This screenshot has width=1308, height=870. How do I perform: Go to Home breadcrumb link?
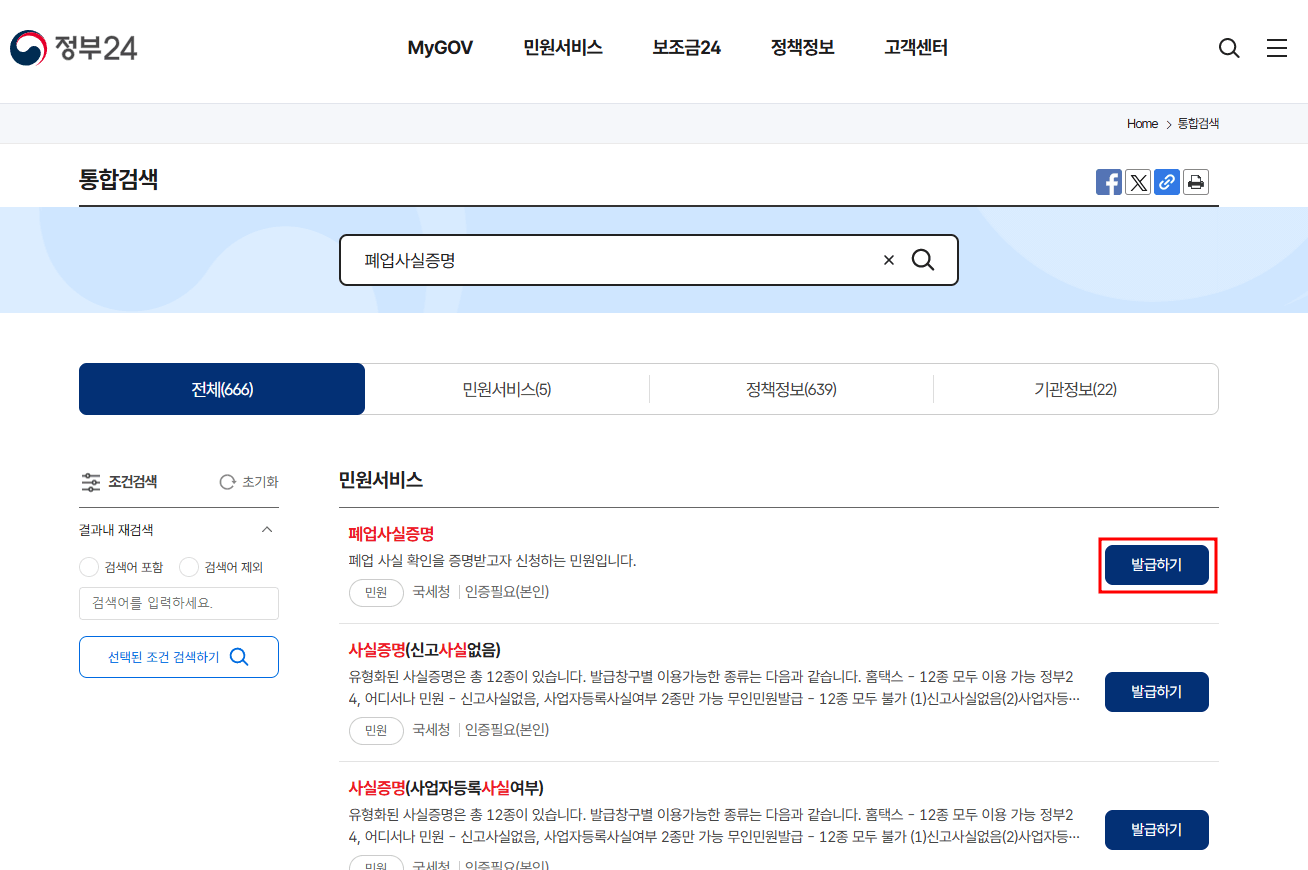1142,124
